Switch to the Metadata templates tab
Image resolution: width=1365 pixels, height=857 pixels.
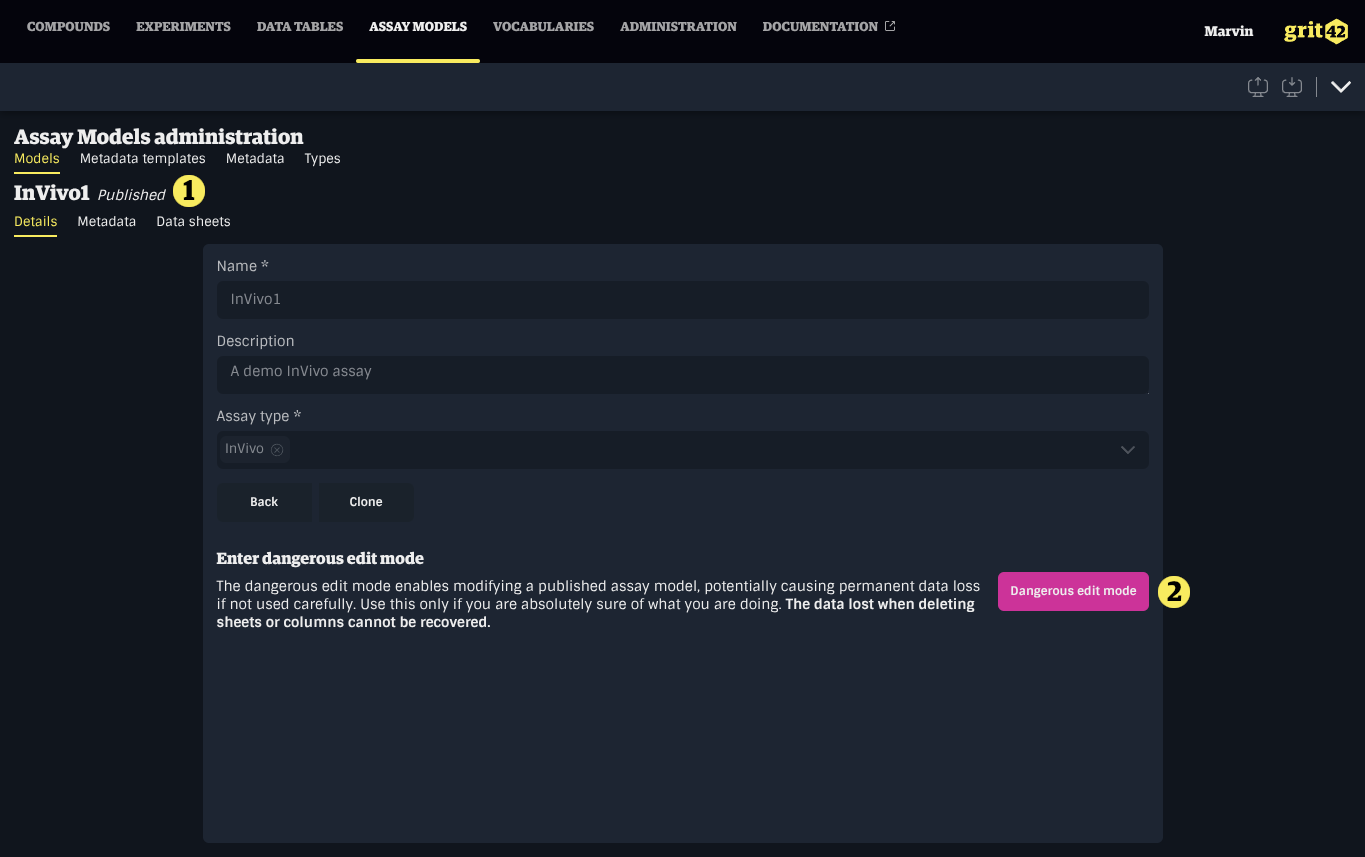pos(143,158)
